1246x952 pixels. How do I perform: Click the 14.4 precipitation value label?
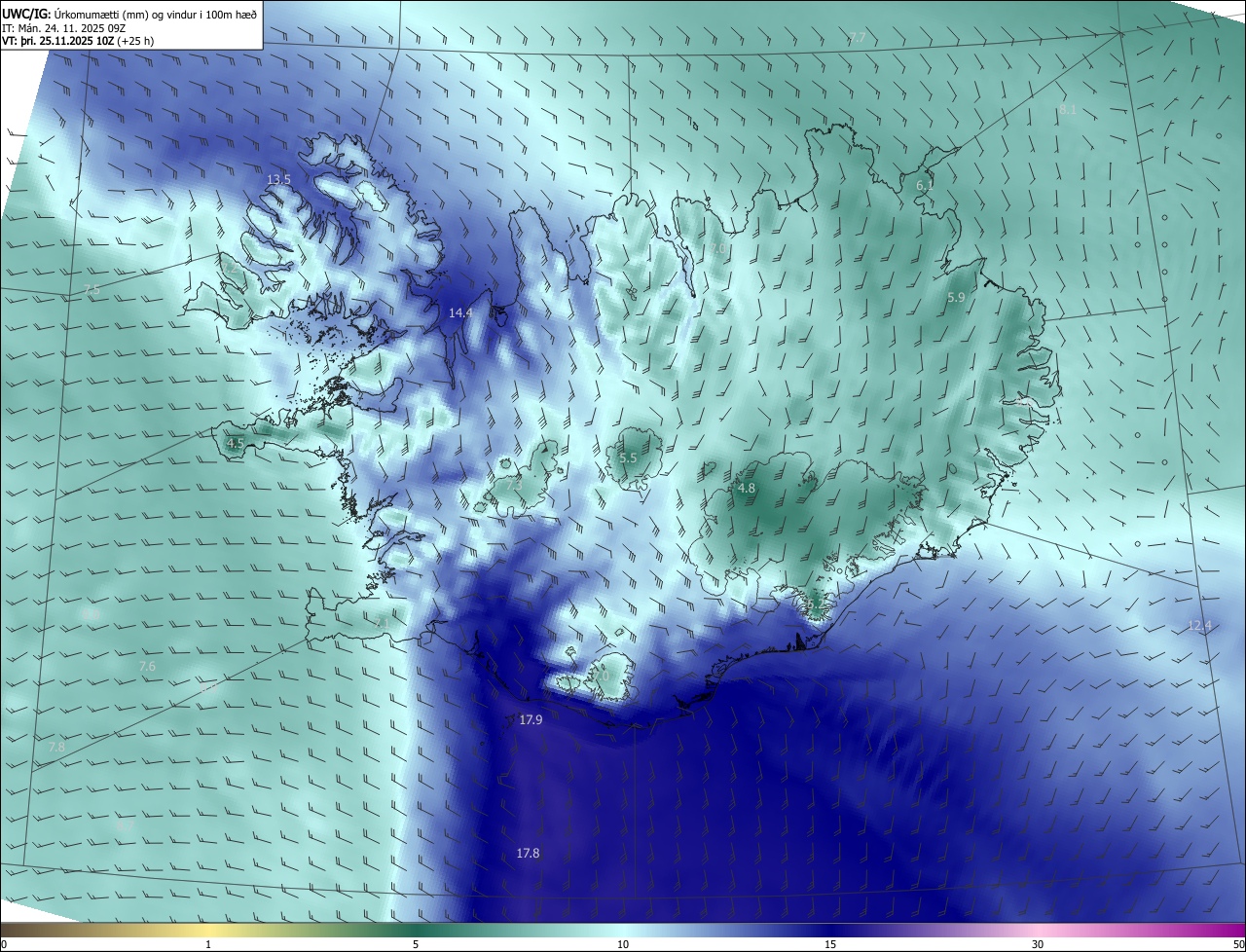point(460,312)
